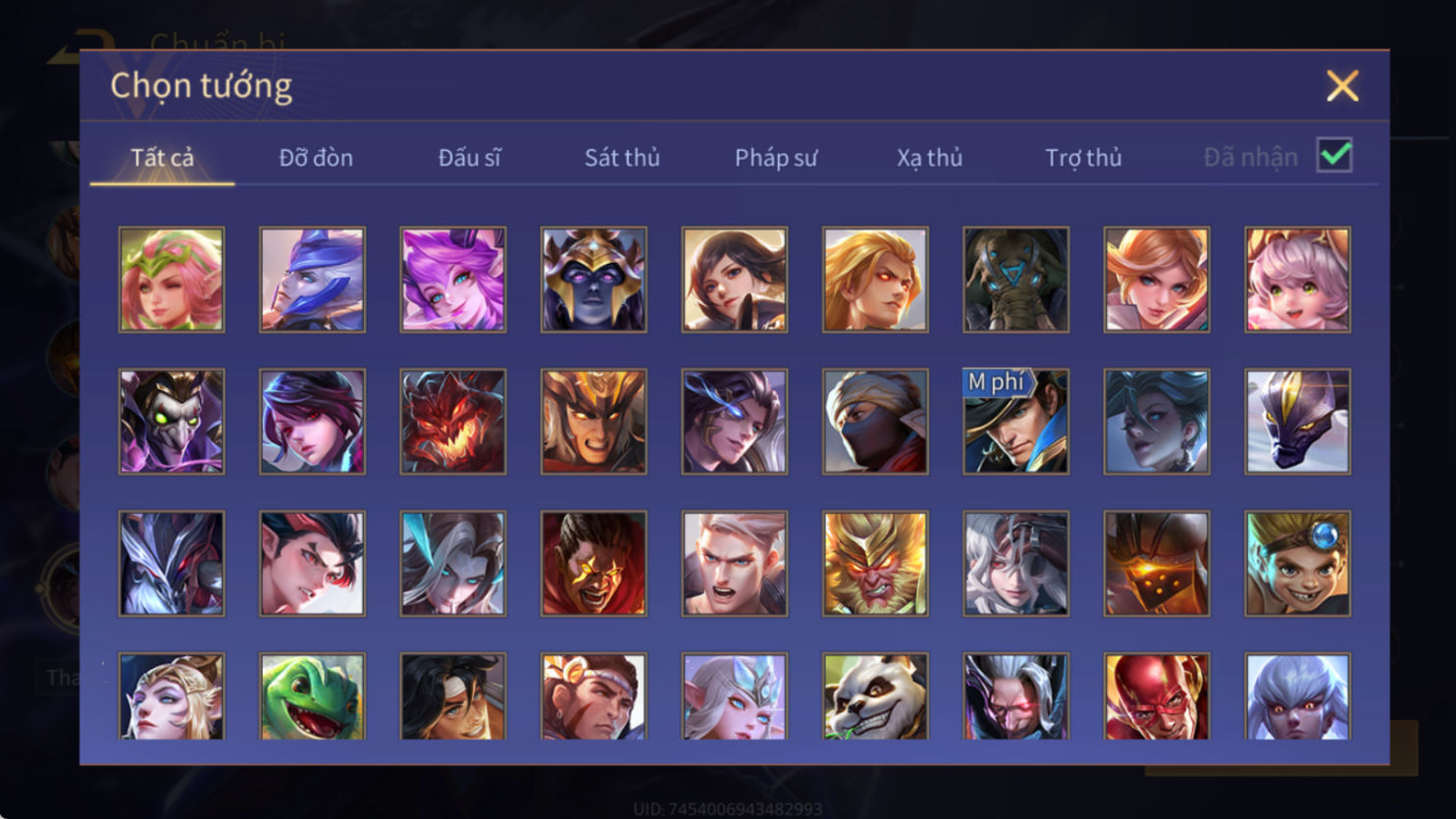Screen dimensions: 1456x819
Task: Choose the red-masked speedster hero portrait
Action: coord(1157,696)
